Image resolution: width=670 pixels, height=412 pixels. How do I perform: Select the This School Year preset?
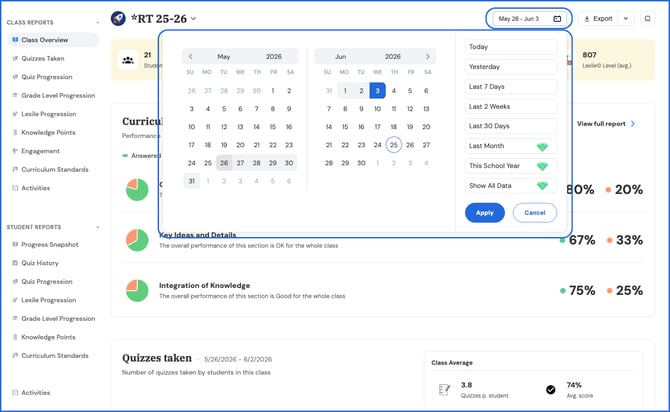pyautogui.click(x=511, y=166)
